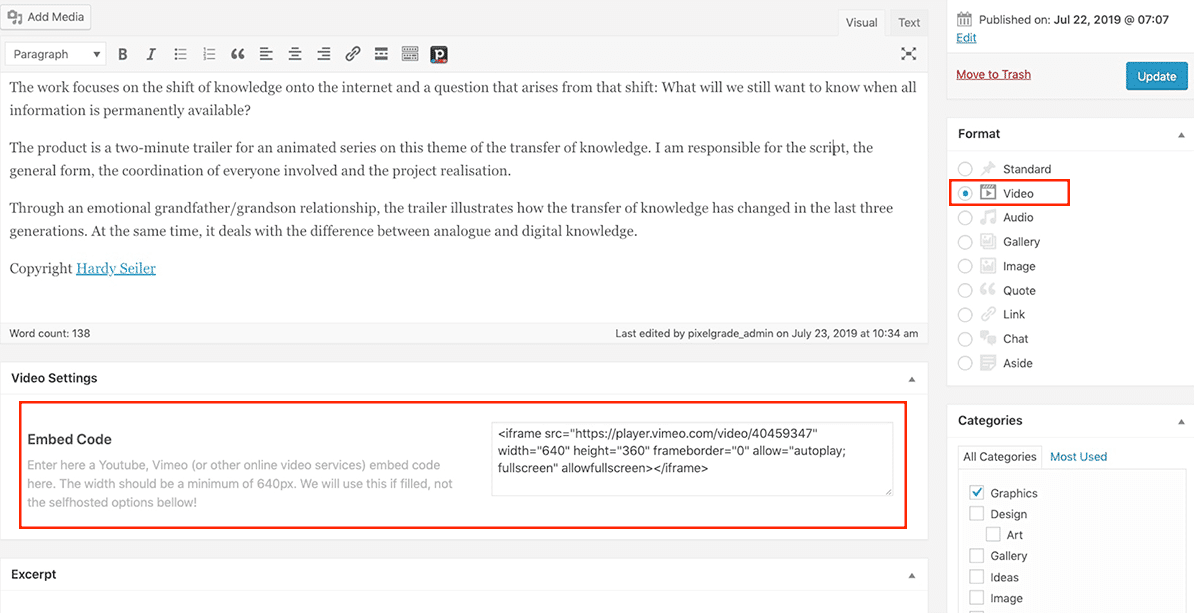
Task: Select the Gallery post format
Action: (x=965, y=242)
